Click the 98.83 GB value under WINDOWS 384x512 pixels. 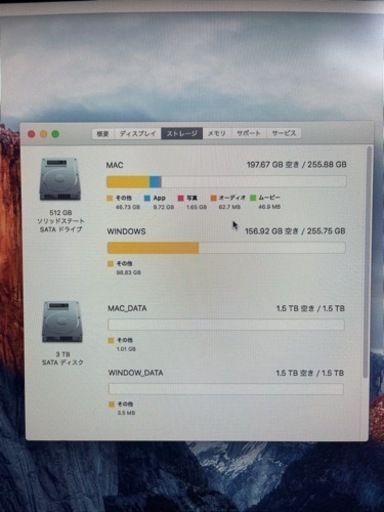coord(129,273)
